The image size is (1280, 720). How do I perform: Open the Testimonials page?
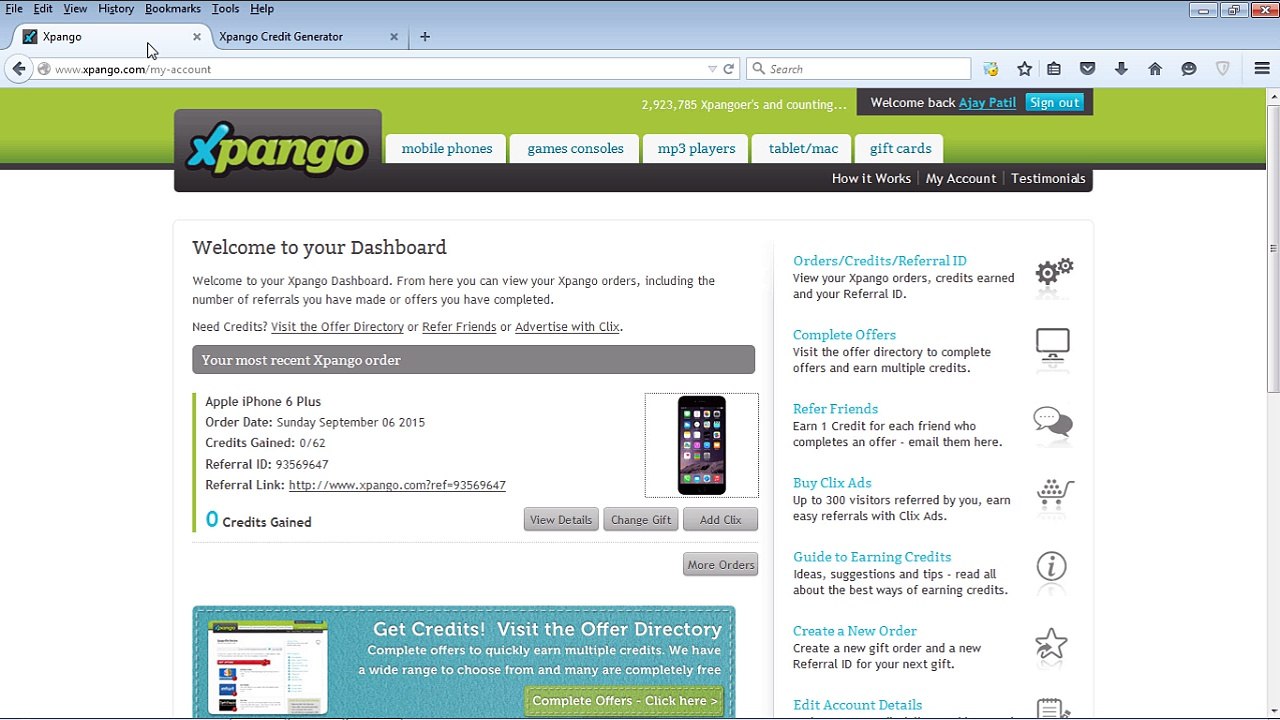(1048, 178)
